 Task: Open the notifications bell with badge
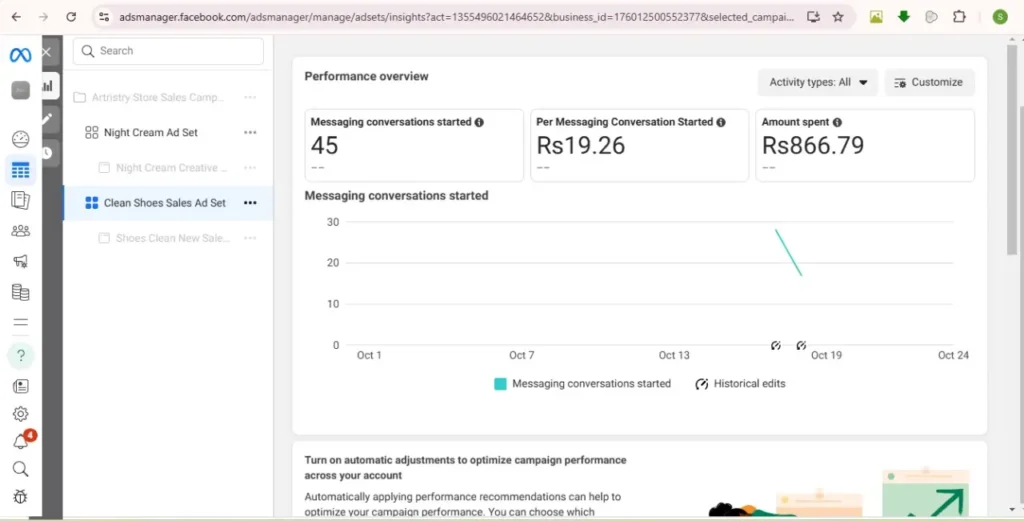coord(20,442)
